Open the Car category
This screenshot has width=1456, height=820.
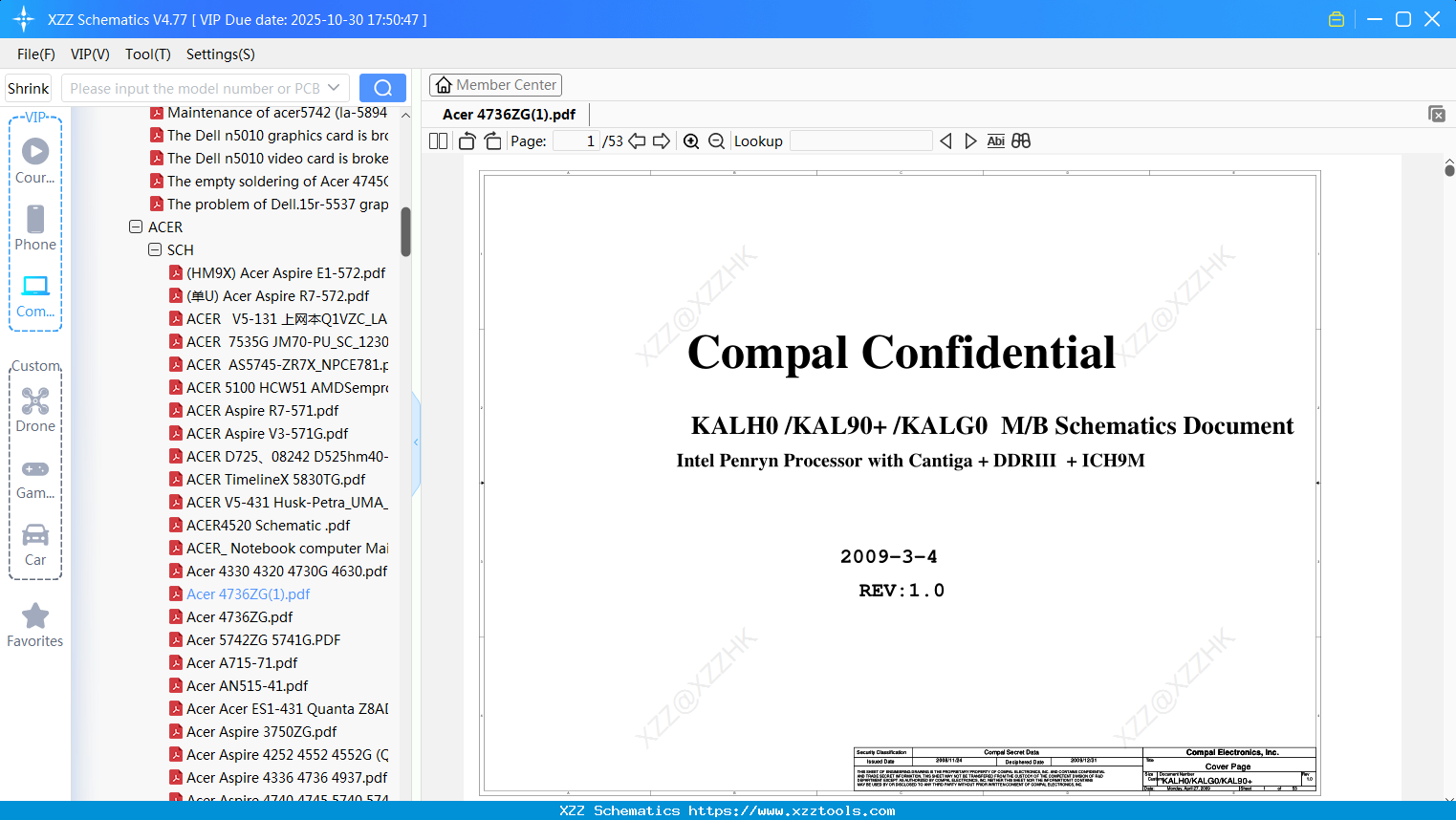click(x=35, y=545)
